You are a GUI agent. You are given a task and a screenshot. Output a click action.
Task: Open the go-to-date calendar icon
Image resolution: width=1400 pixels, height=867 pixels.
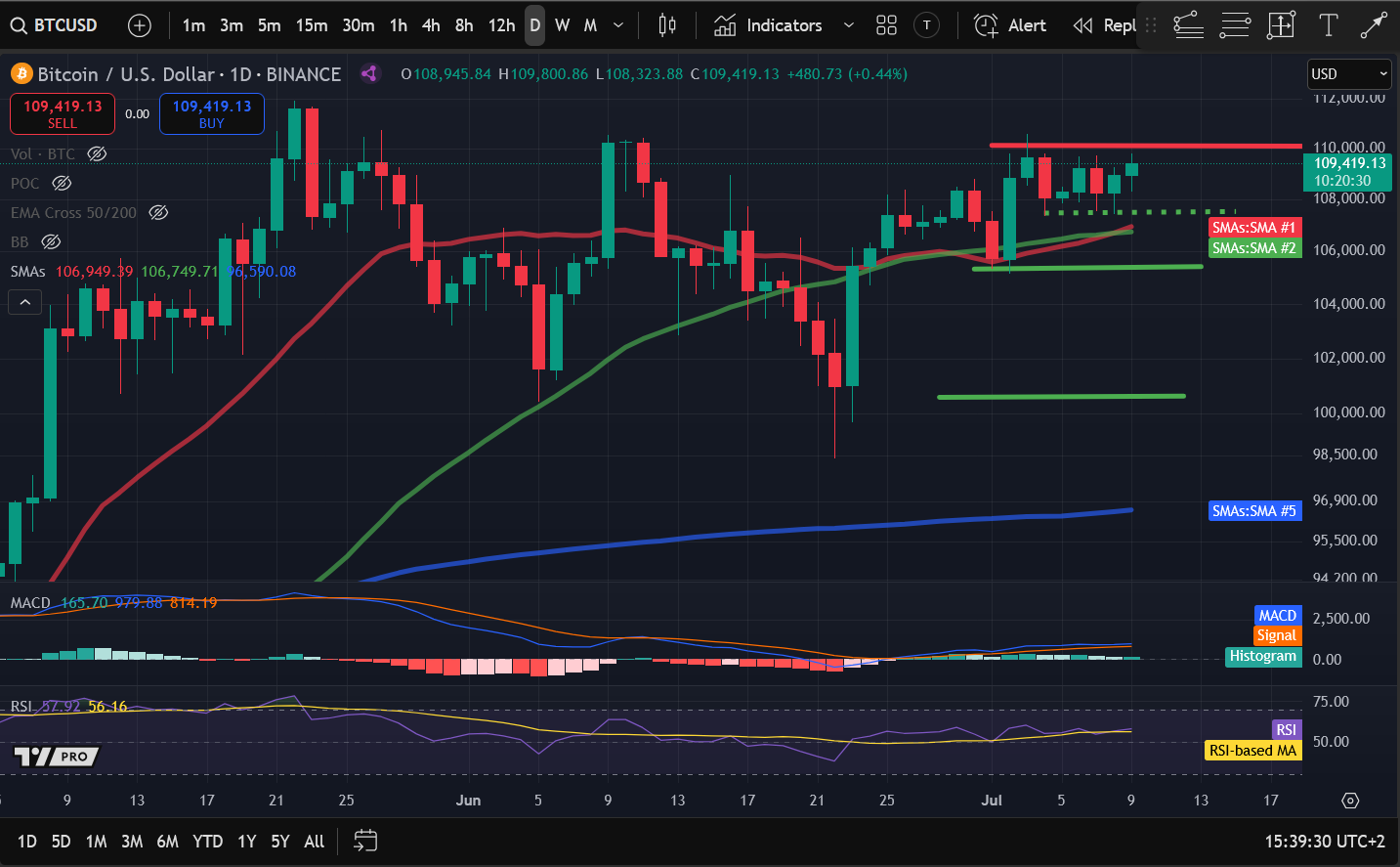point(365,841)
